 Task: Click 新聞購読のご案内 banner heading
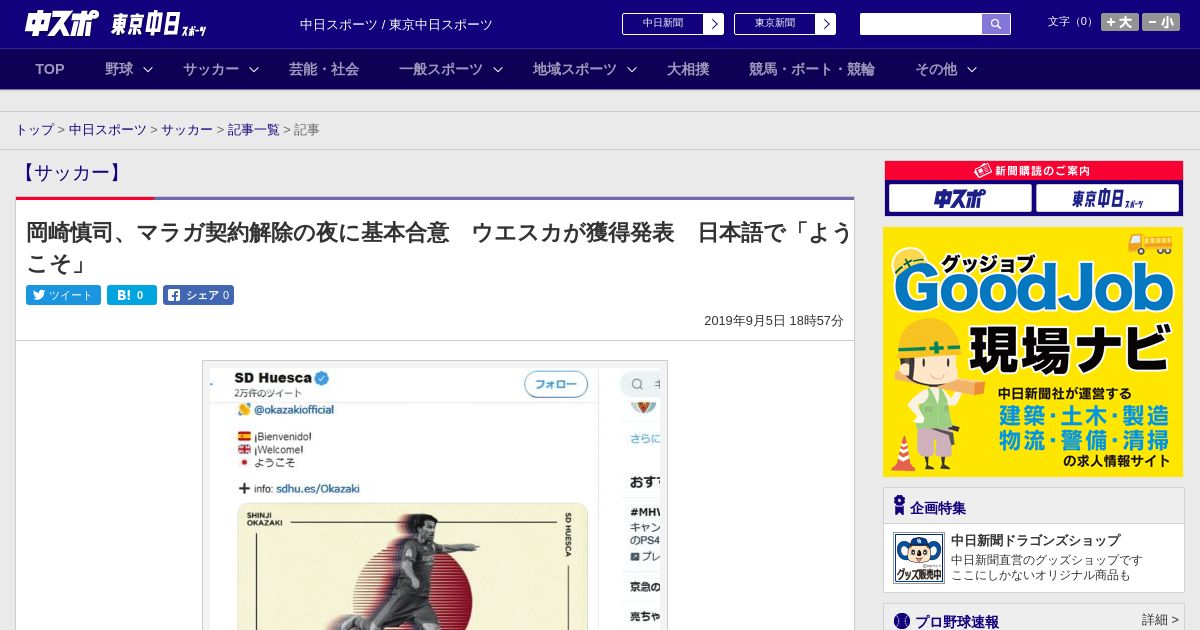pyautogui.click(x=1033, y=171)
